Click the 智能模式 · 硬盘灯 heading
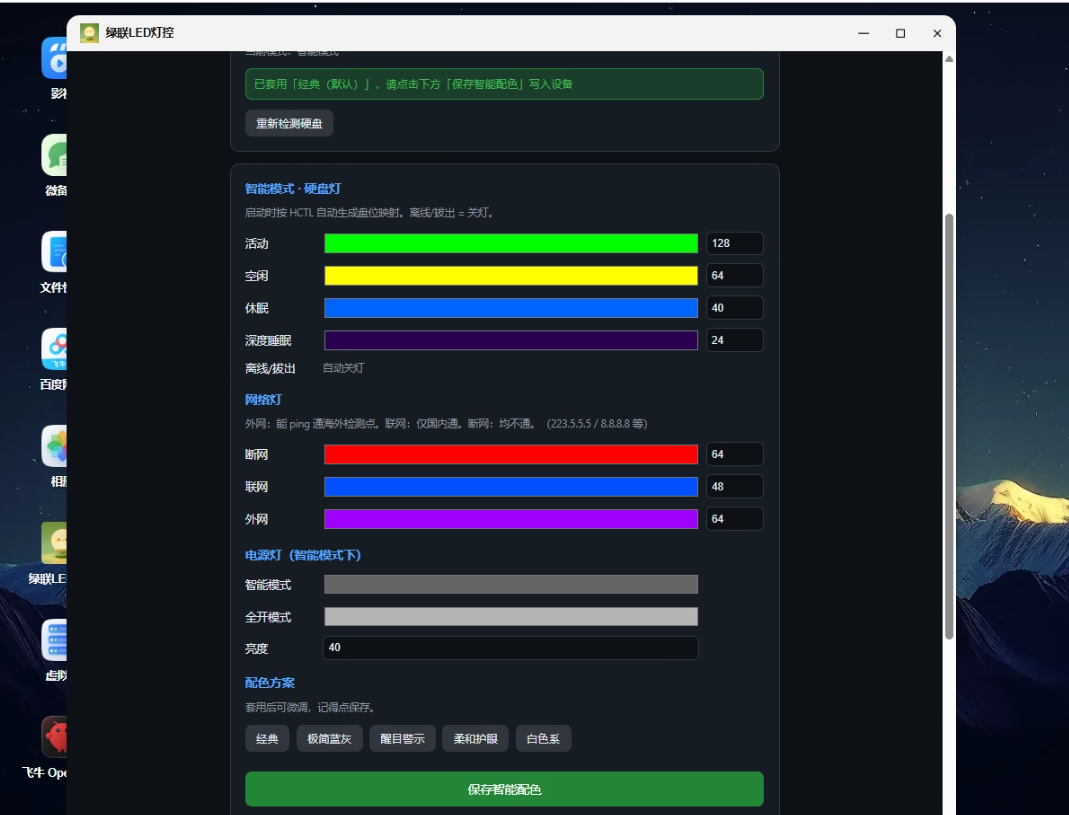Image resolution: width=1069 pixels, height=815 pixels. 293,189
